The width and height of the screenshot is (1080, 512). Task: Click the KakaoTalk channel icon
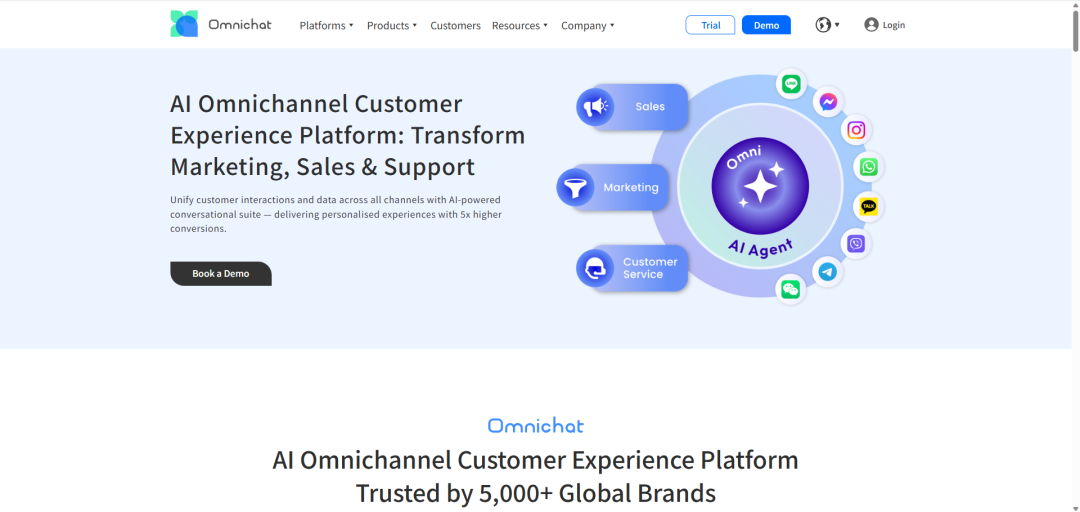[x=869, y=206]
